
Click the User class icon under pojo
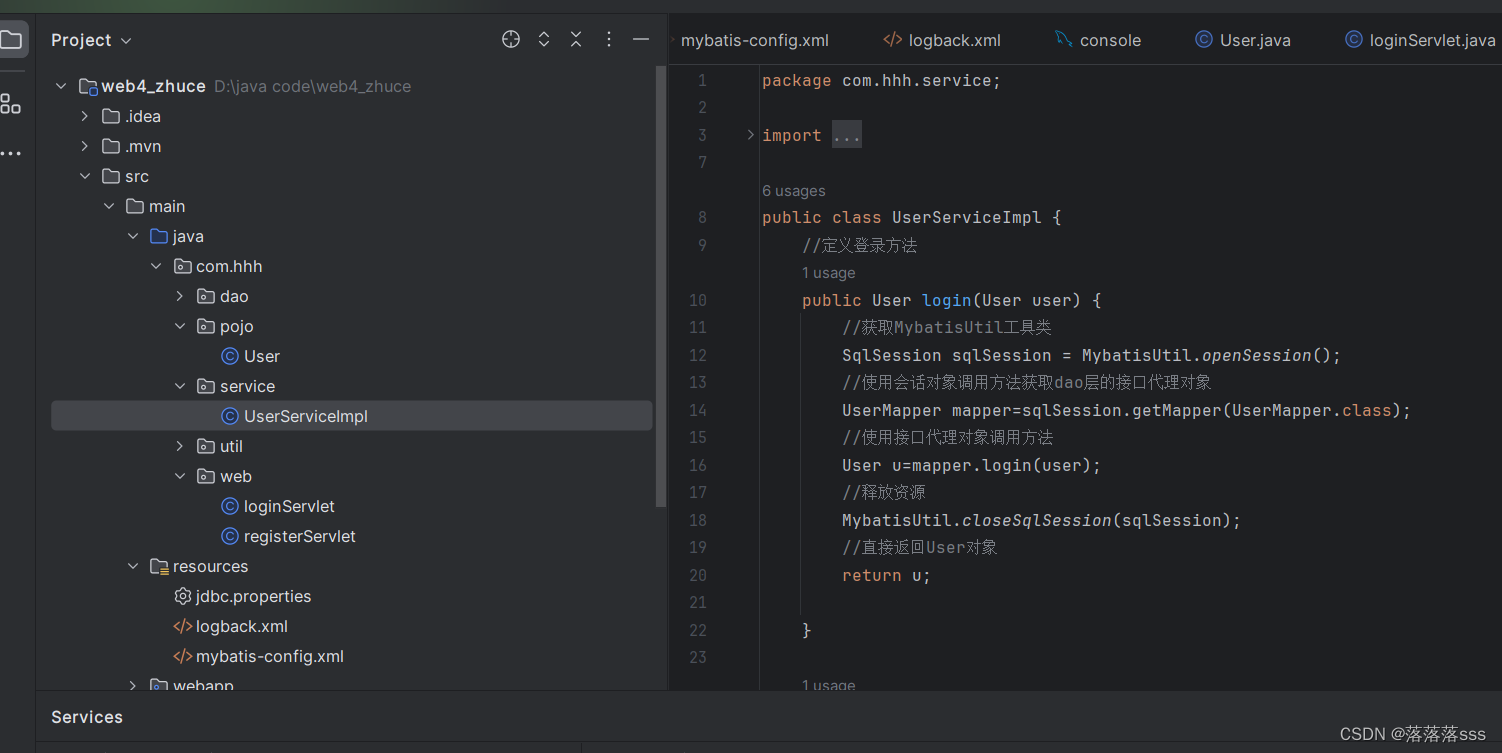pos(229,355)
